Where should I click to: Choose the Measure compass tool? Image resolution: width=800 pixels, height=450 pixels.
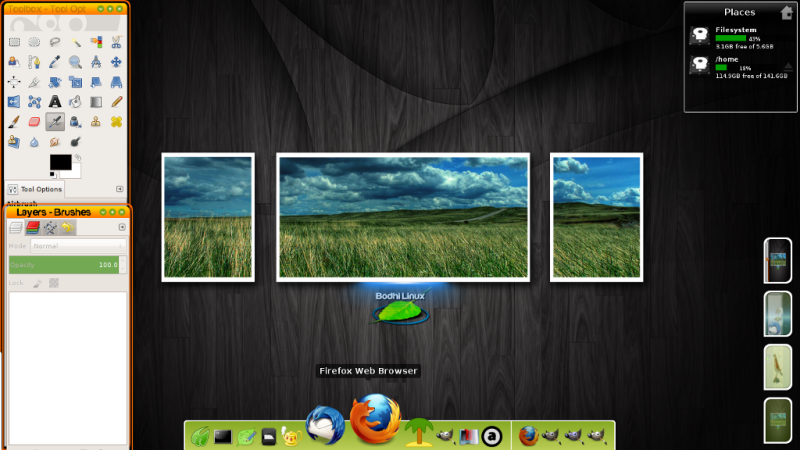[96, 62]
